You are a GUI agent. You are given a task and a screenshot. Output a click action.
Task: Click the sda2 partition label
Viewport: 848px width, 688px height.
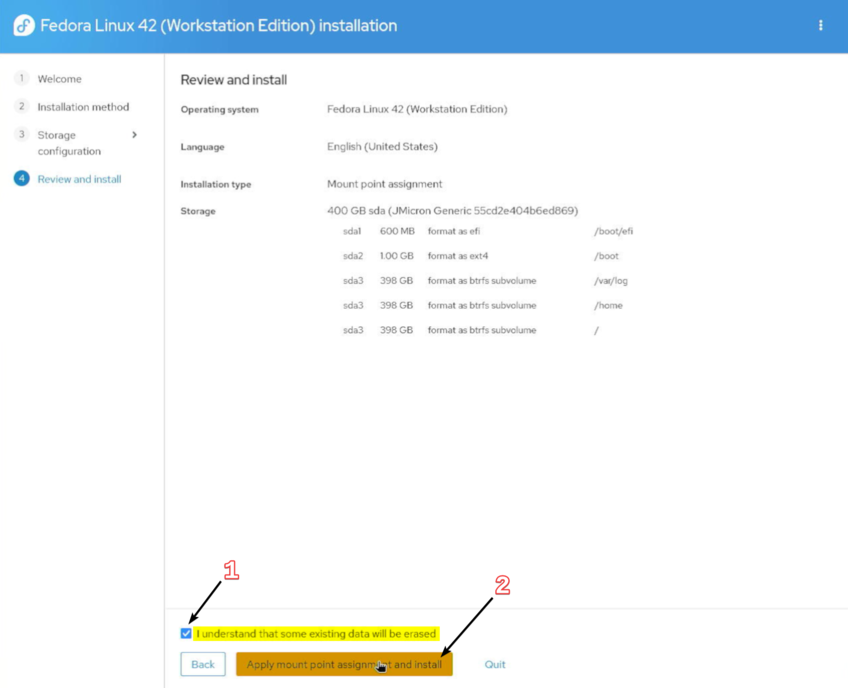(x=353, y=256)
